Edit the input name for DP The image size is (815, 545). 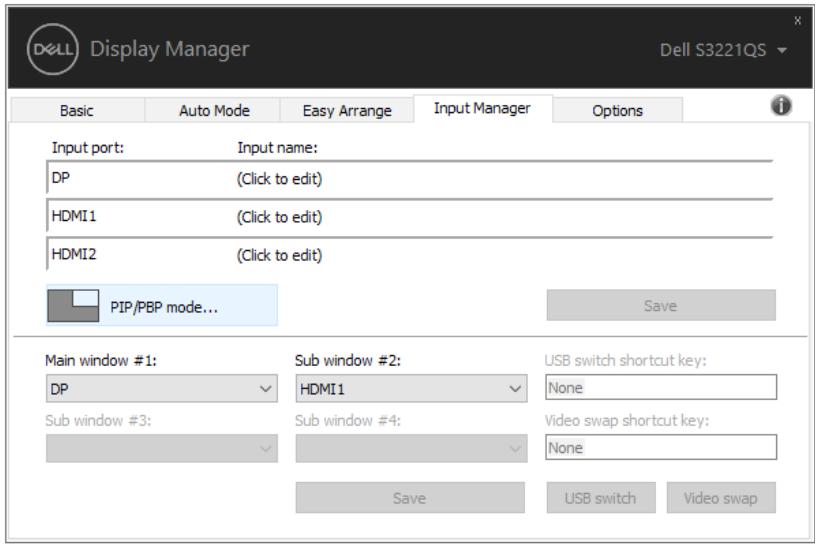click(280, 179)
